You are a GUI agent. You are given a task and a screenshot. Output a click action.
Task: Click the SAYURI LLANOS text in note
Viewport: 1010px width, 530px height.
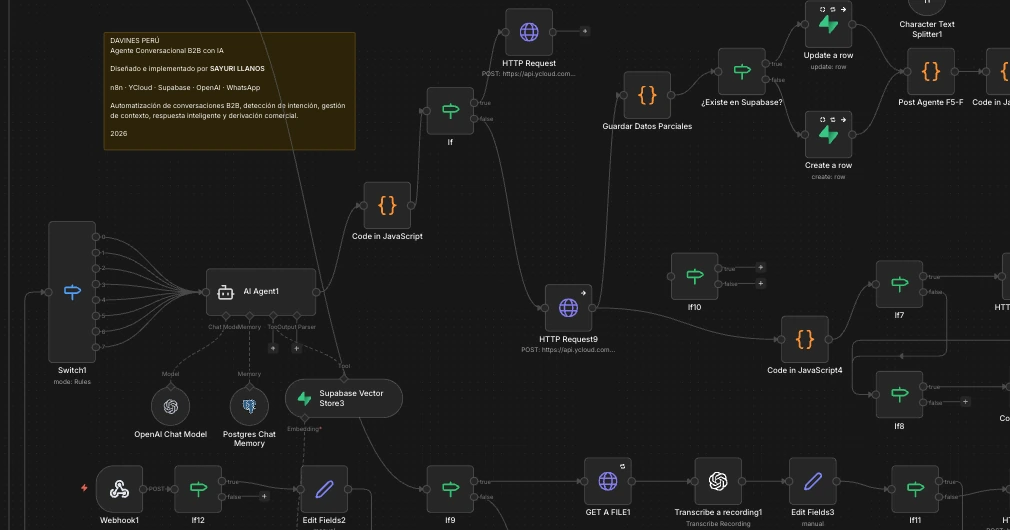point(237,68)
